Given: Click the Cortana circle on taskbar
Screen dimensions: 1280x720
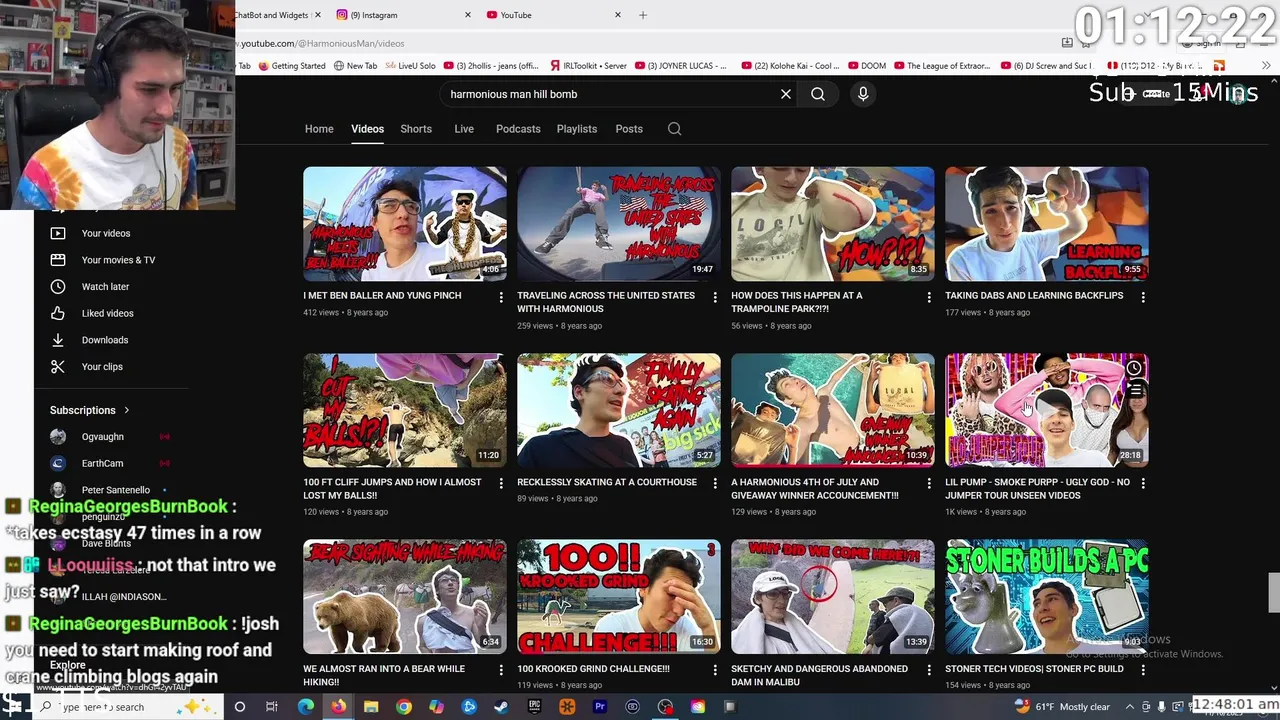Looking at the screenshot, I should (239, 707).
